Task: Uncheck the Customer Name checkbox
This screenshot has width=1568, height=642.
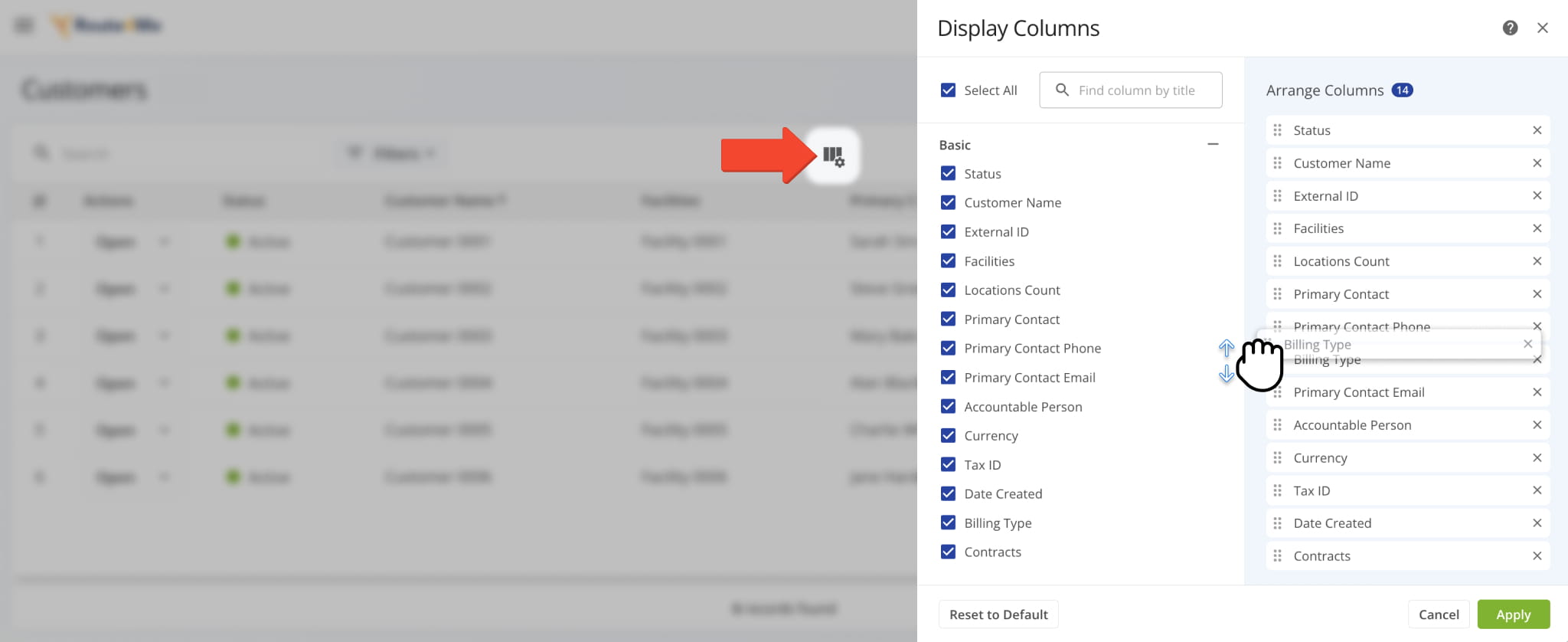Action: 948,202
